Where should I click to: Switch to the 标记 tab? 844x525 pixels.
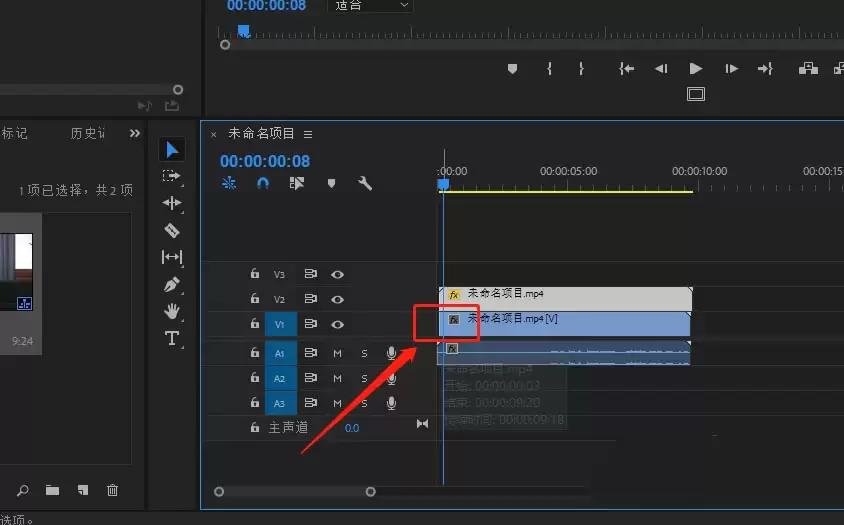(x=14, y=133)
